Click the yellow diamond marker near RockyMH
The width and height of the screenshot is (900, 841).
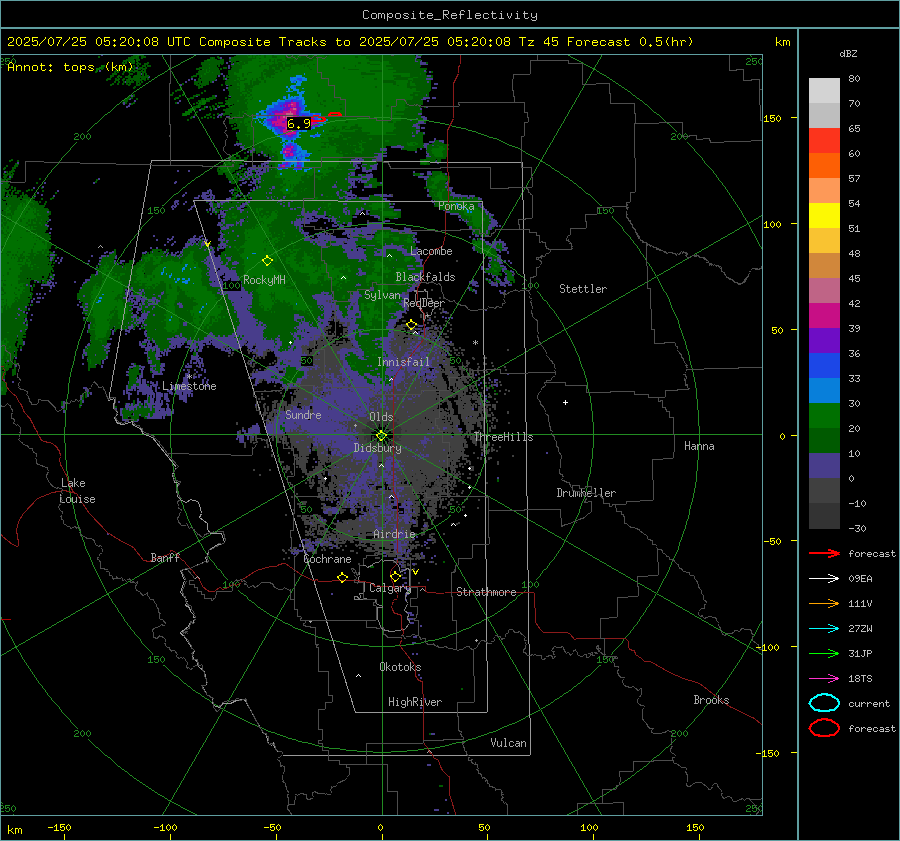pos(267,261)
